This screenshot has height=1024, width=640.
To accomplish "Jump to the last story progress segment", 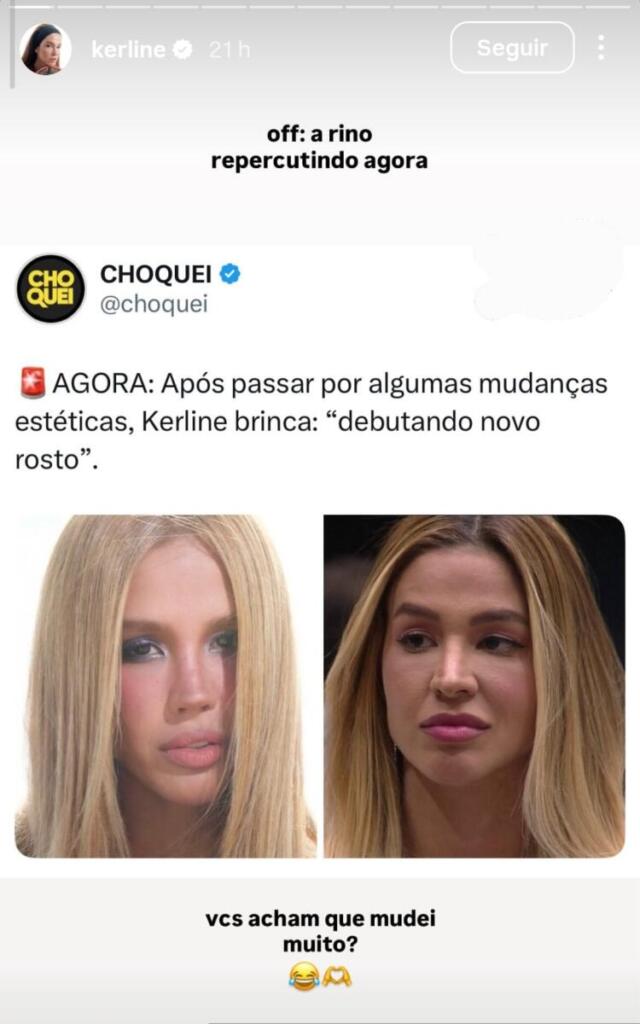I will coord(607,6).
